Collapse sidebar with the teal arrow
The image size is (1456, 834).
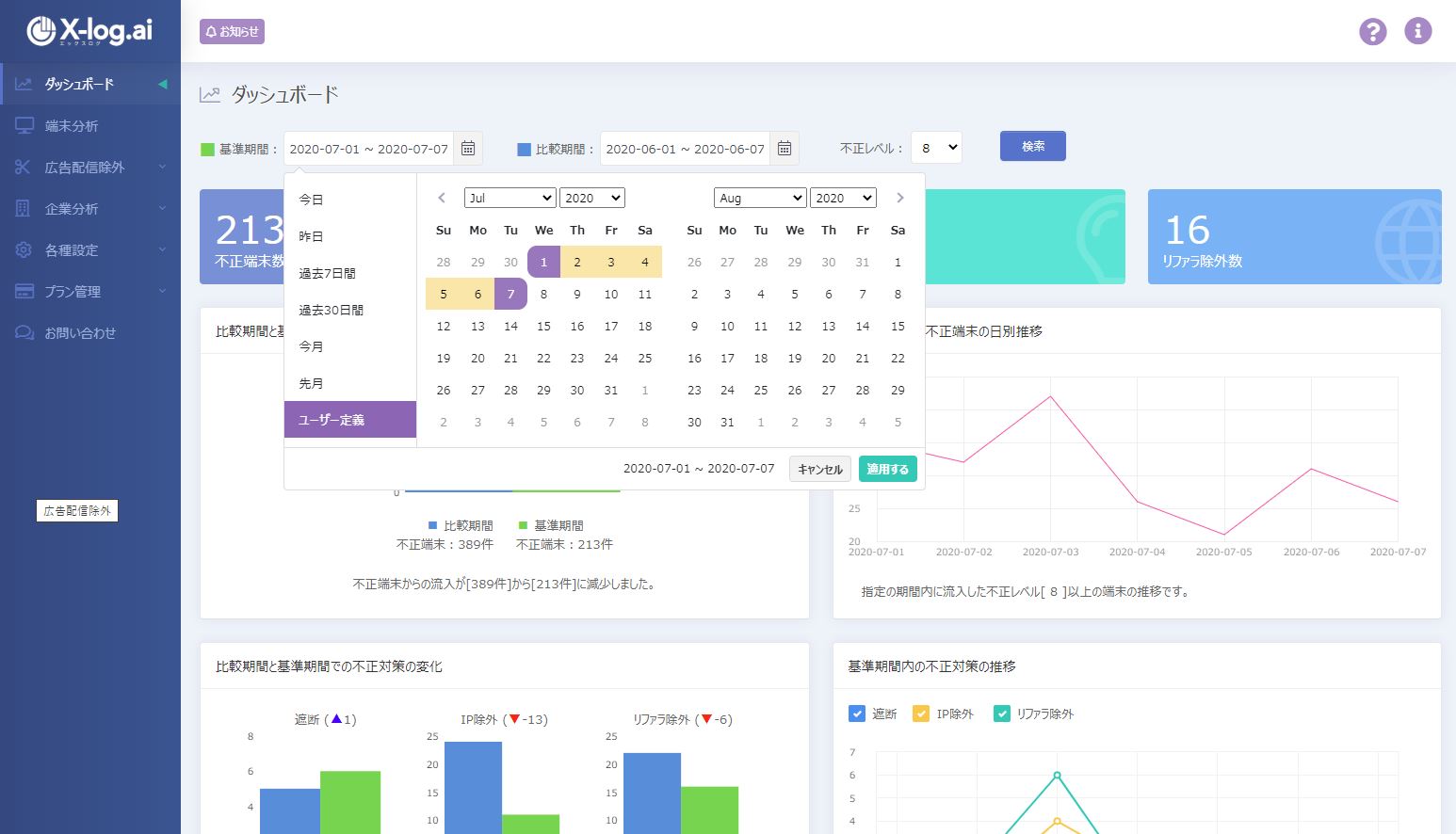point(163,84)
